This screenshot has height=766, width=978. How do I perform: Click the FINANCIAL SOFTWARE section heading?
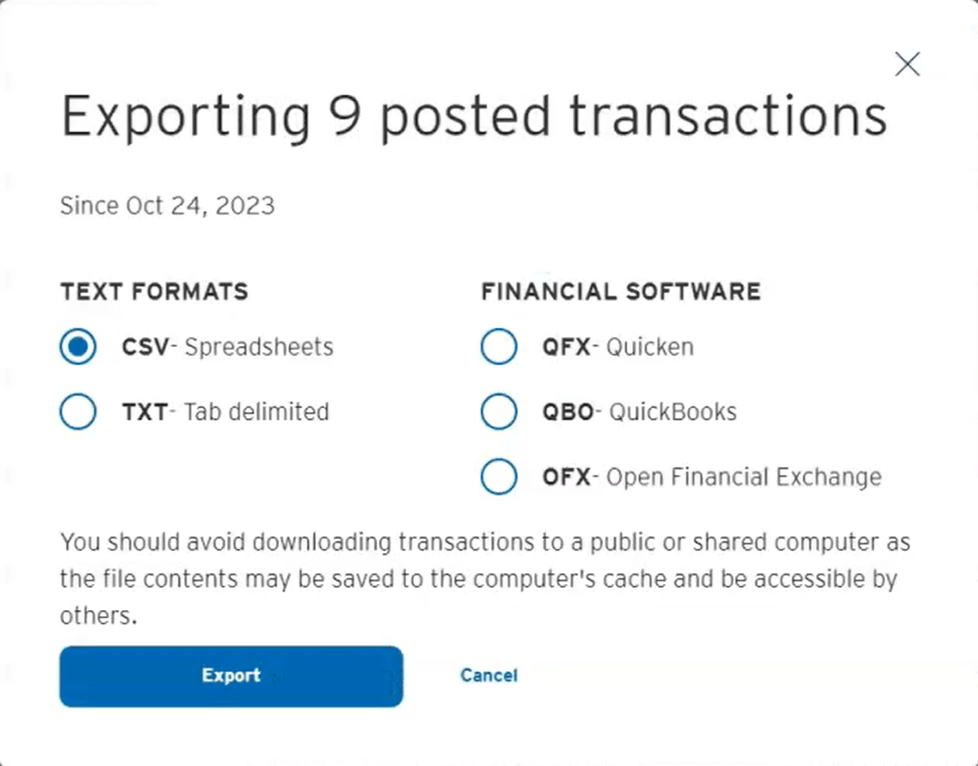(621, 292)
